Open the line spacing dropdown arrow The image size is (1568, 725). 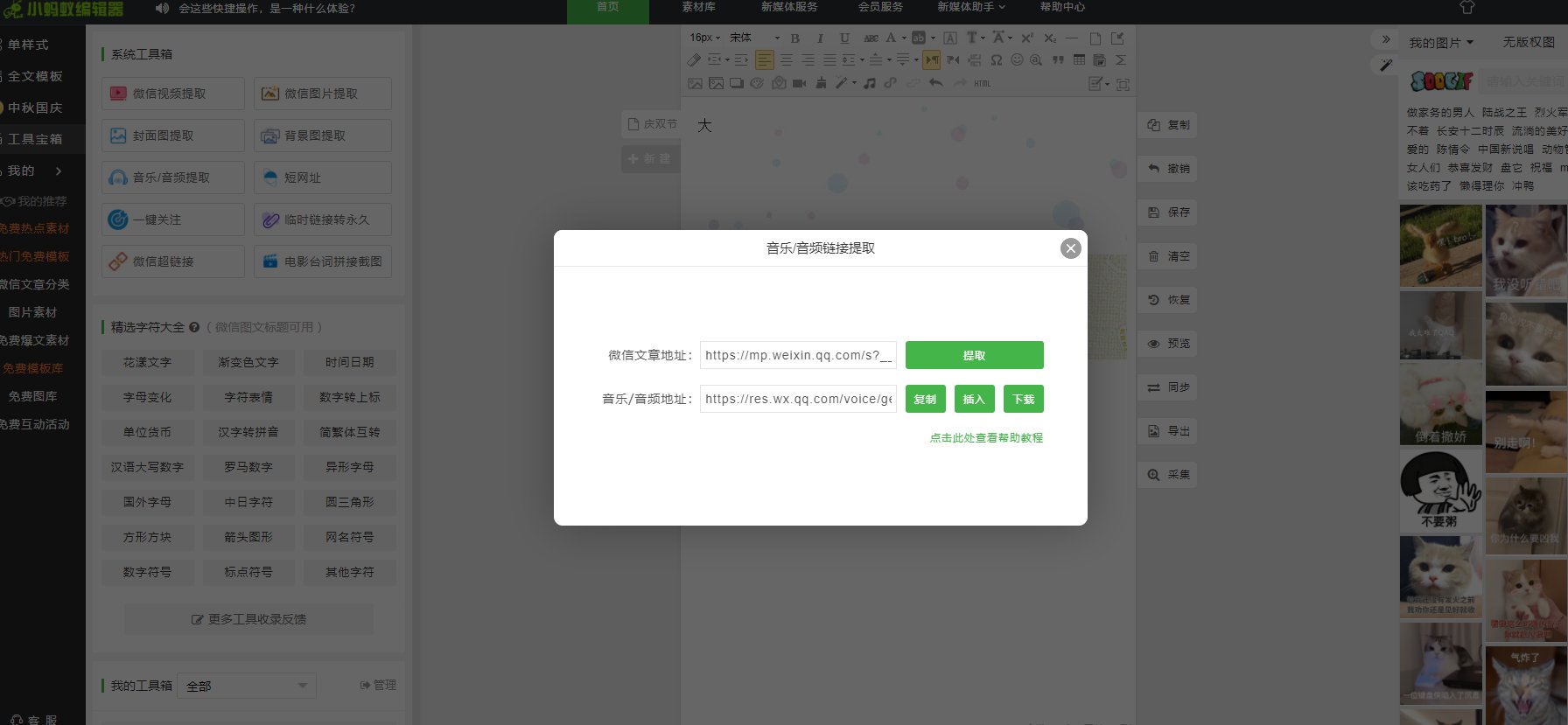(862, 59)
